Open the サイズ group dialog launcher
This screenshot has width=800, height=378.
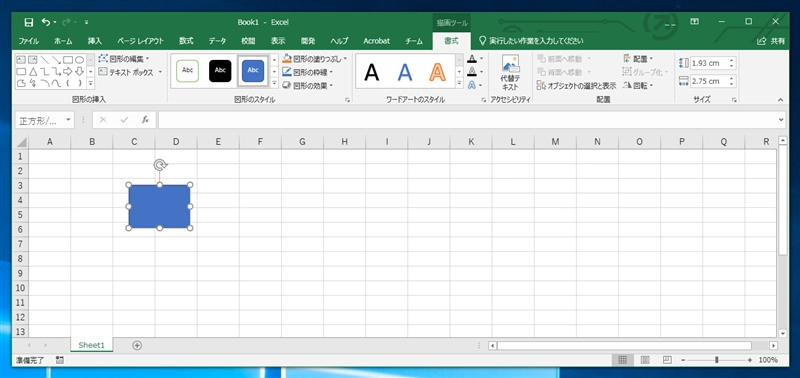point(734,100)
